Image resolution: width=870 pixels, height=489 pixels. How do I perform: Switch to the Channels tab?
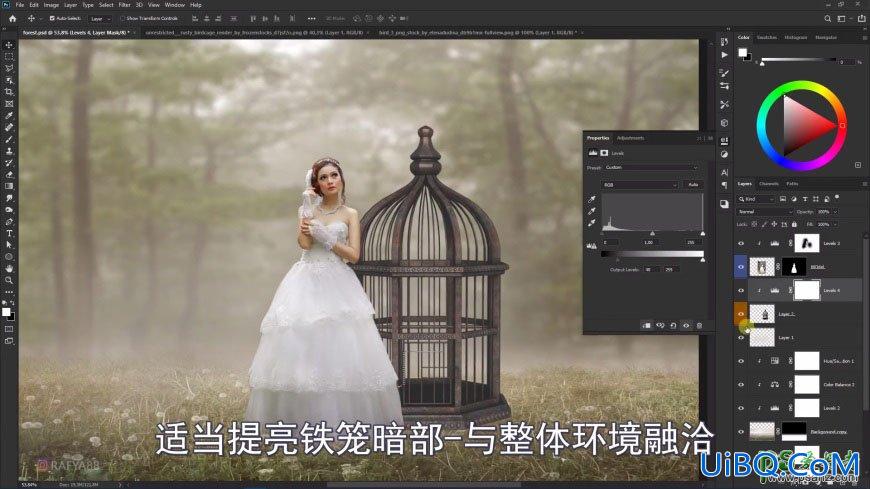click(x=768, y=184)
